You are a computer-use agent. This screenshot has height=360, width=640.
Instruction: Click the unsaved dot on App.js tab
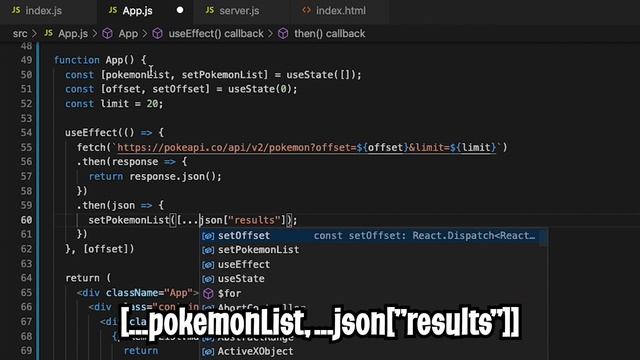pyautogui.click(x=180, y=10)
